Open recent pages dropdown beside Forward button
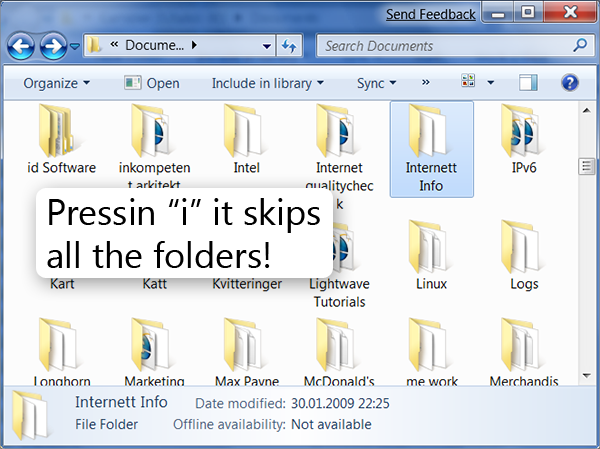The height and width of the screenshot is (449, 600). tap(75, 46)
